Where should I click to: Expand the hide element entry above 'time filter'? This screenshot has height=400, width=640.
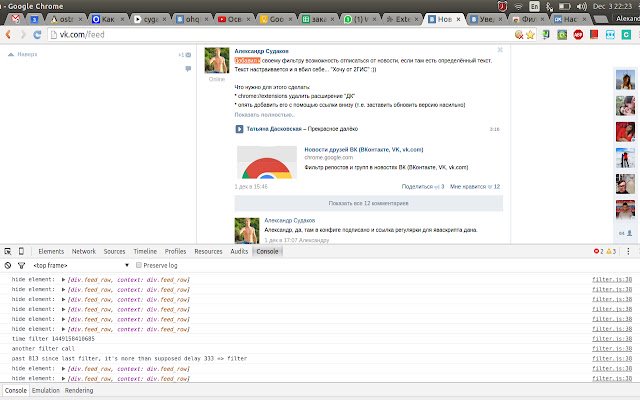(63, 329)
